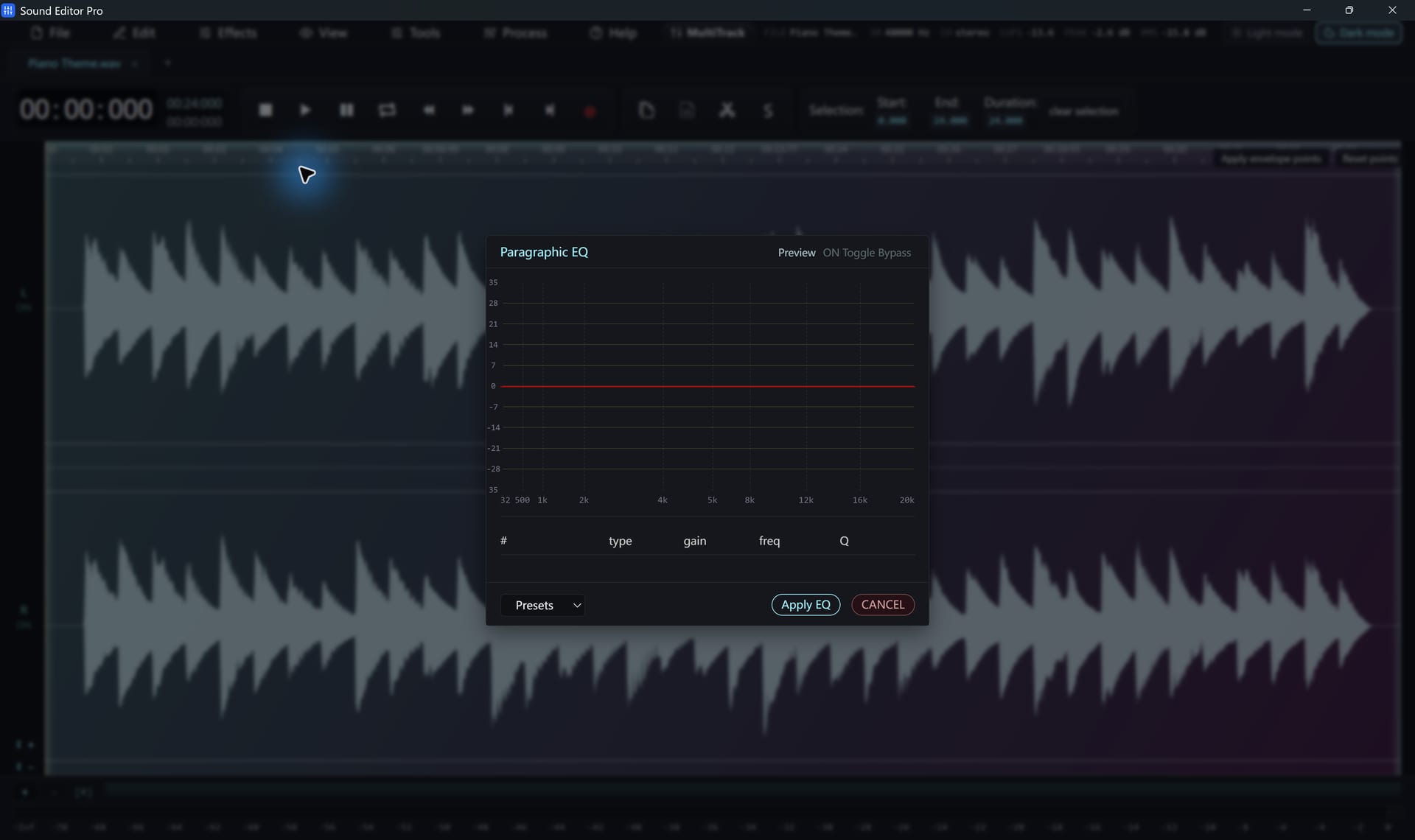Toggle loop playback icon
Viewport: 1415px width, 840px height.
(x=387, y=110)
